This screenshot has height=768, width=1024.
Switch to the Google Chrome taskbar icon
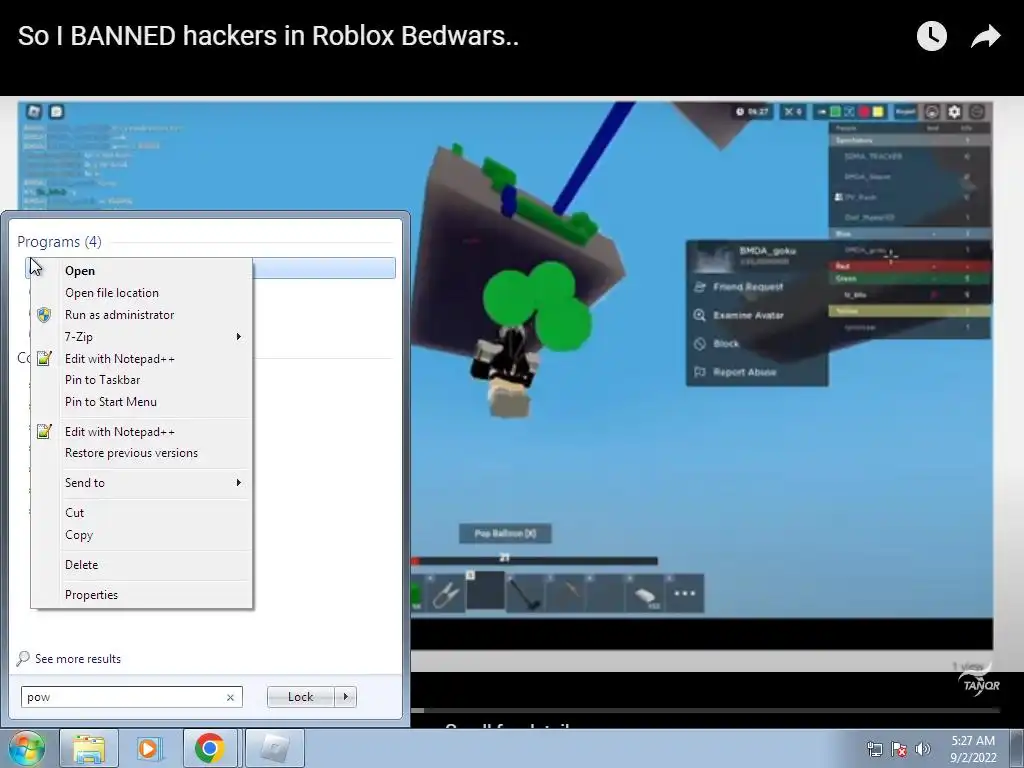tap(210, 748)
